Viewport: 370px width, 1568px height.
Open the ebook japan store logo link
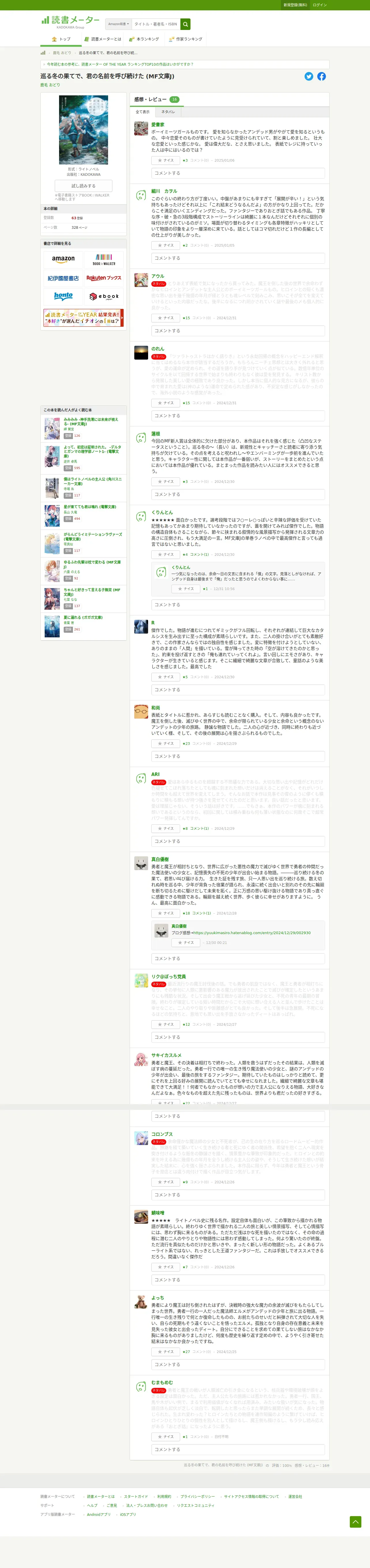click(x=104, y=296)
